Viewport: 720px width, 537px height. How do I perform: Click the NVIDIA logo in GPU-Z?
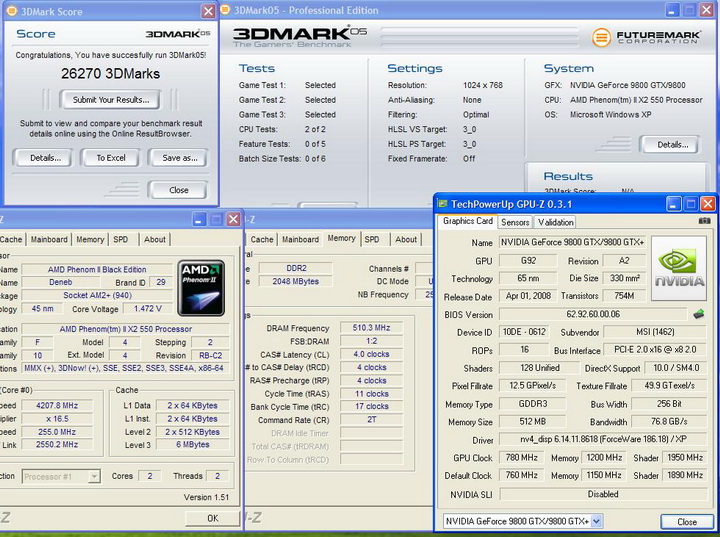click(x=679, y=268)
